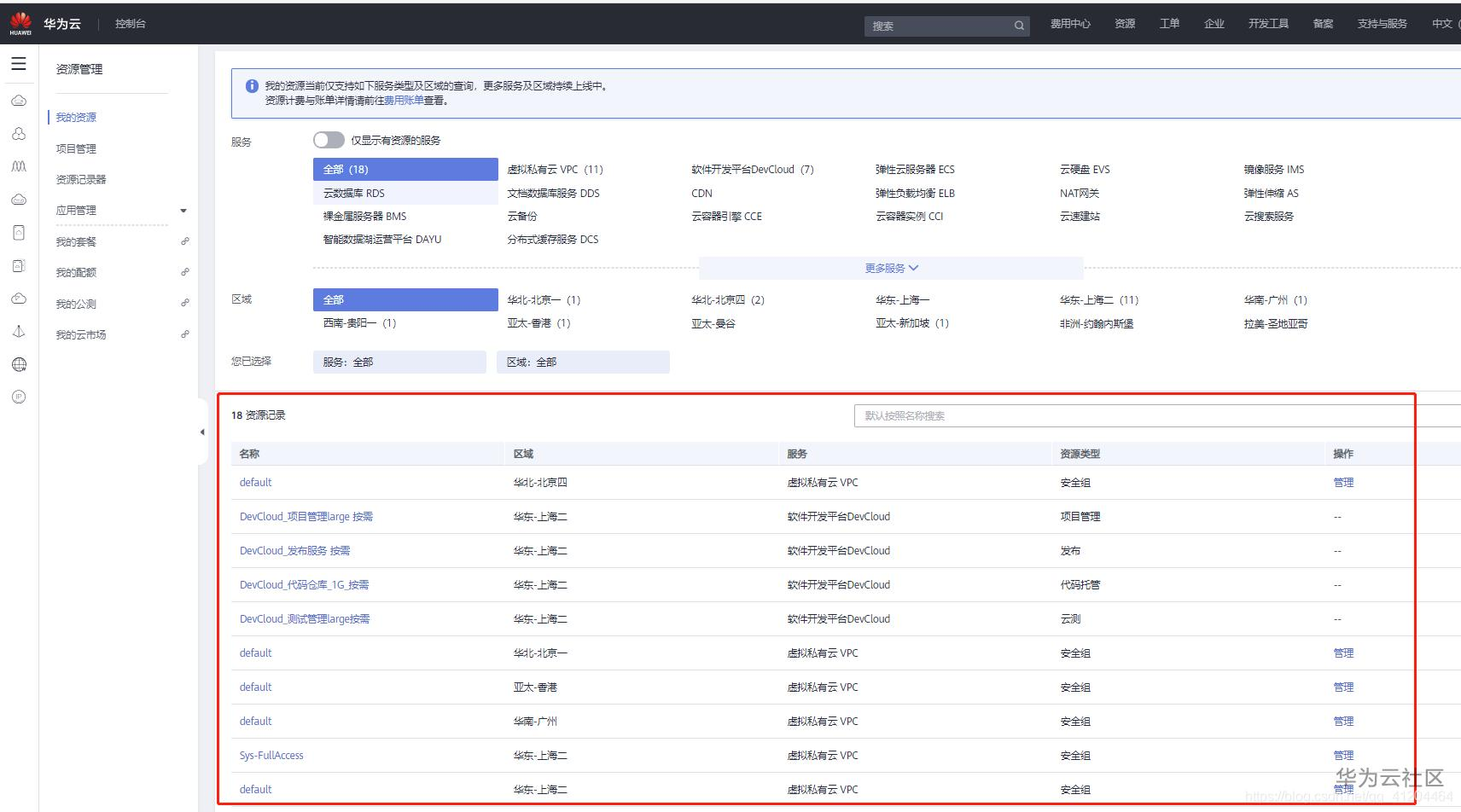Expand the 应用管理 dropdown arrow
This screenshot has width=1461, height=812.
tap(183, 211)
